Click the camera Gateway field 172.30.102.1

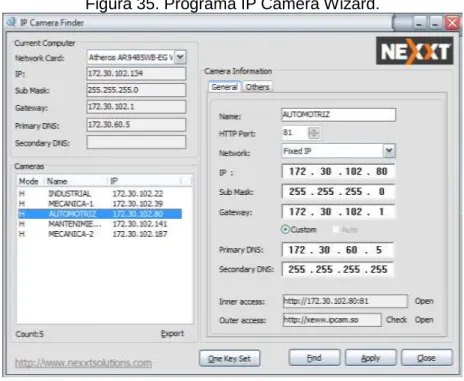[x=338, y=212]
